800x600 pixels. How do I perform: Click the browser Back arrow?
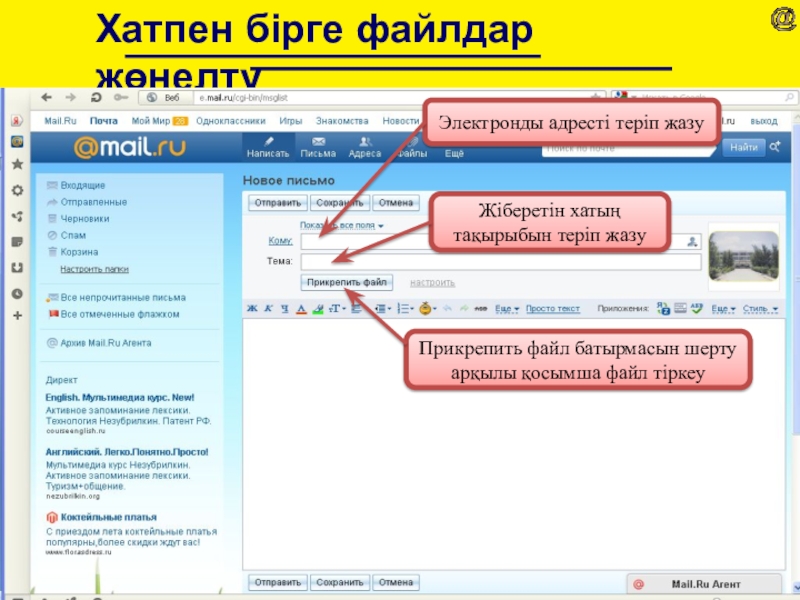tap(46, 97)
